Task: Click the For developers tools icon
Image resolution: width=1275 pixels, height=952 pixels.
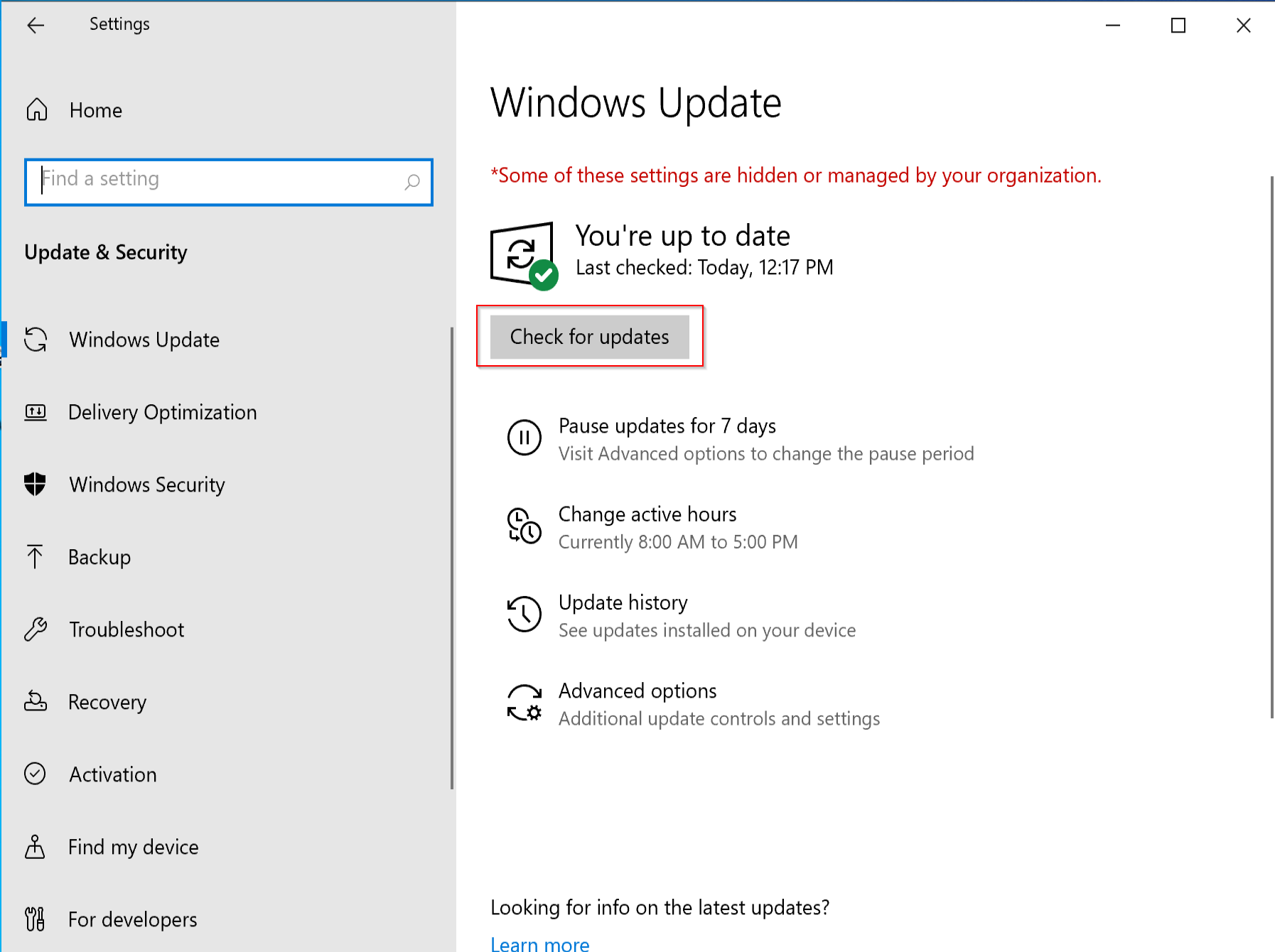Action: [35, 919]
